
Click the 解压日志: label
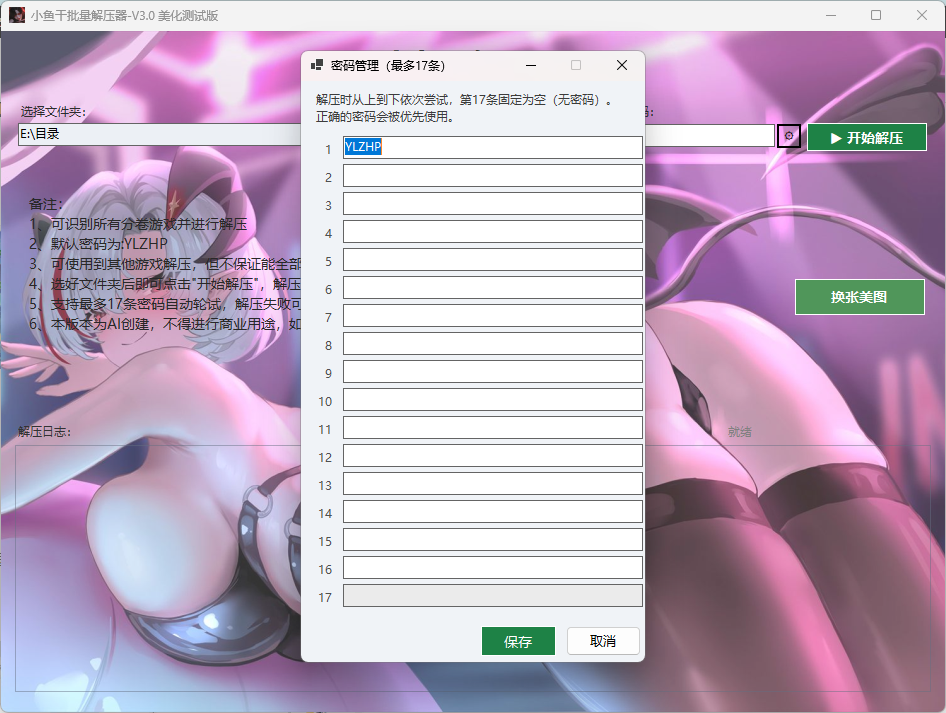45,432
